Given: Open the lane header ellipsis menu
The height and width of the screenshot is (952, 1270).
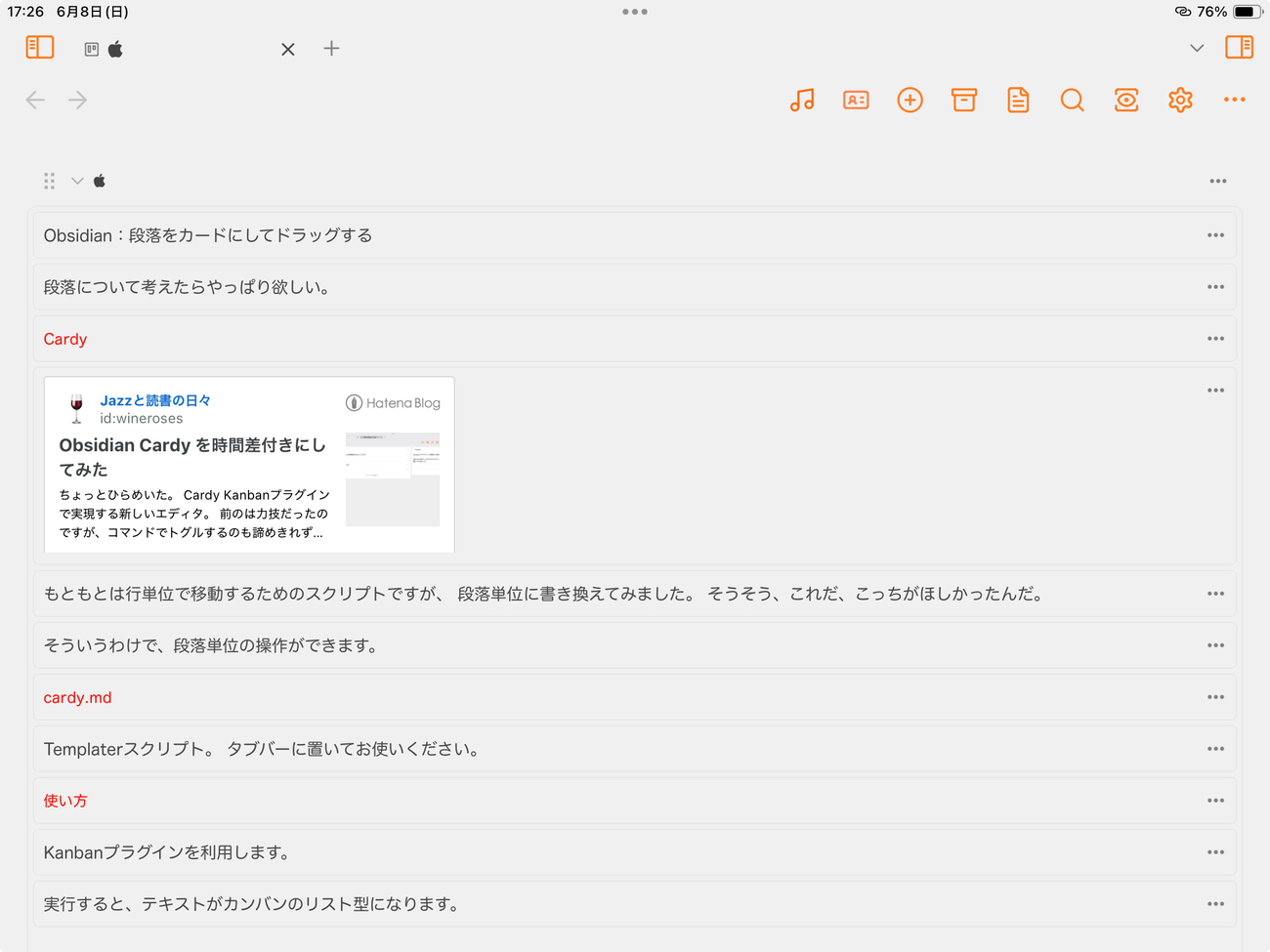Looking at the screenshot, I should click(1218, 181).
